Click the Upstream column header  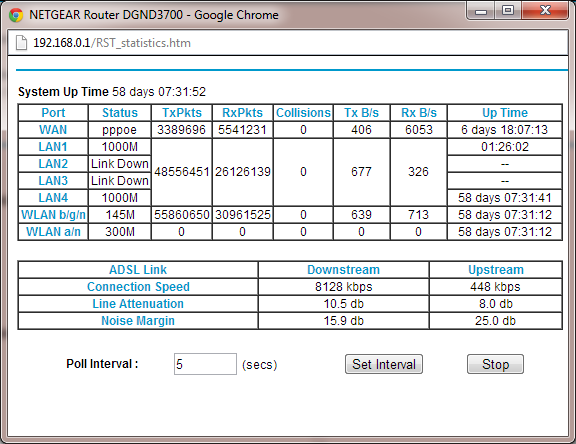496,270
